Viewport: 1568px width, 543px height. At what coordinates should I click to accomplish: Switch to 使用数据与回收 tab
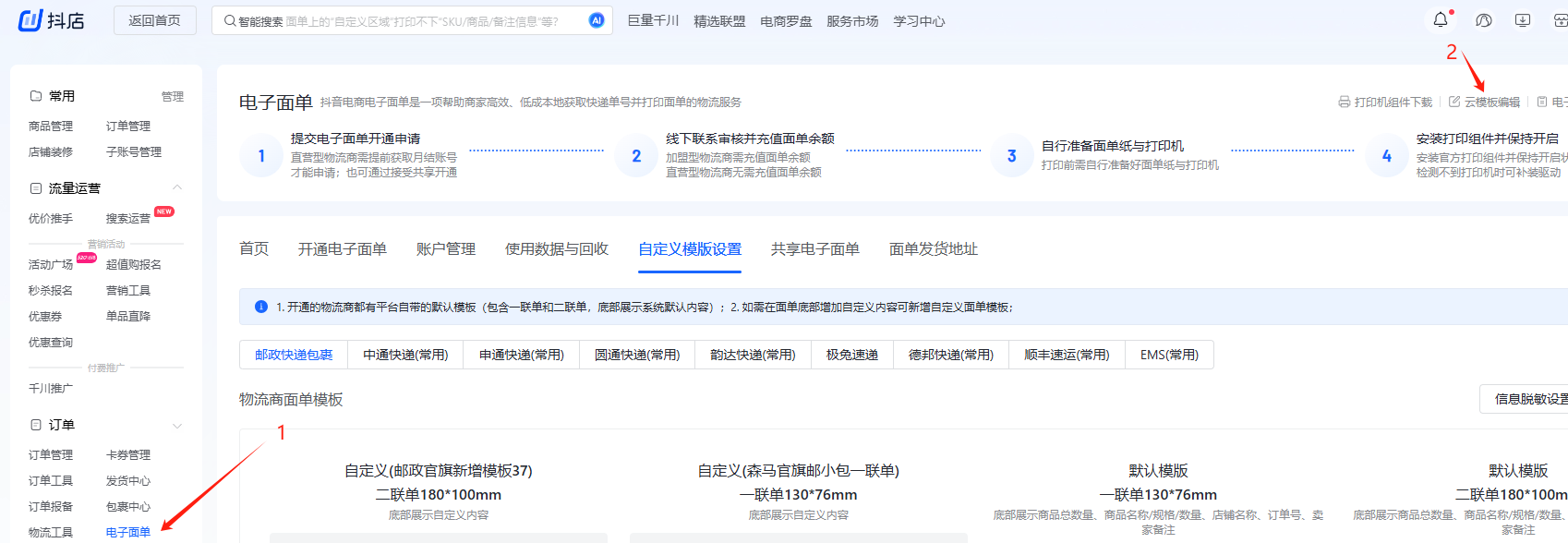(x=557, y=248)
